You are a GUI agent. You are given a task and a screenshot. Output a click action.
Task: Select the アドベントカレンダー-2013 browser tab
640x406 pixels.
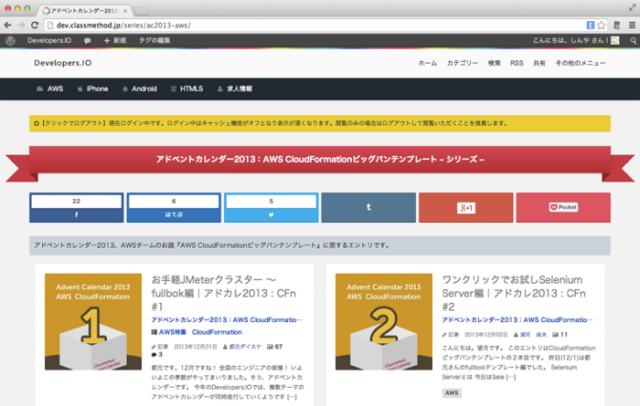tap(84, 11)
